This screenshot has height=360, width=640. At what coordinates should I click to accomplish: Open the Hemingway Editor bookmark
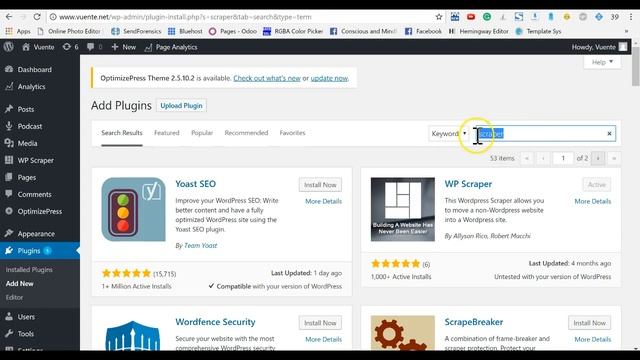click(x=478, y=31)
